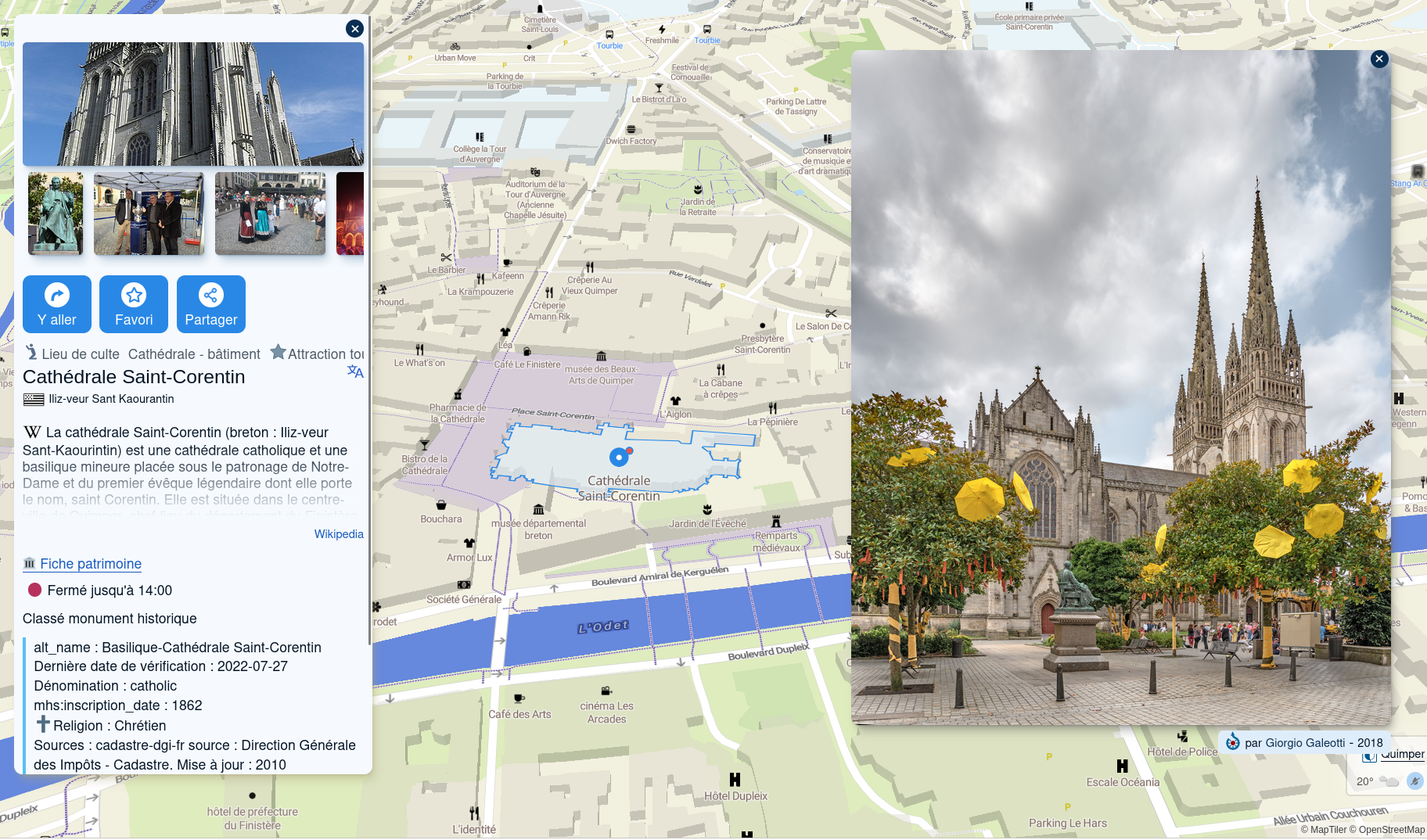Click the translate names icon
This screenshot has width=1427, height=840.
pos(355,372)
